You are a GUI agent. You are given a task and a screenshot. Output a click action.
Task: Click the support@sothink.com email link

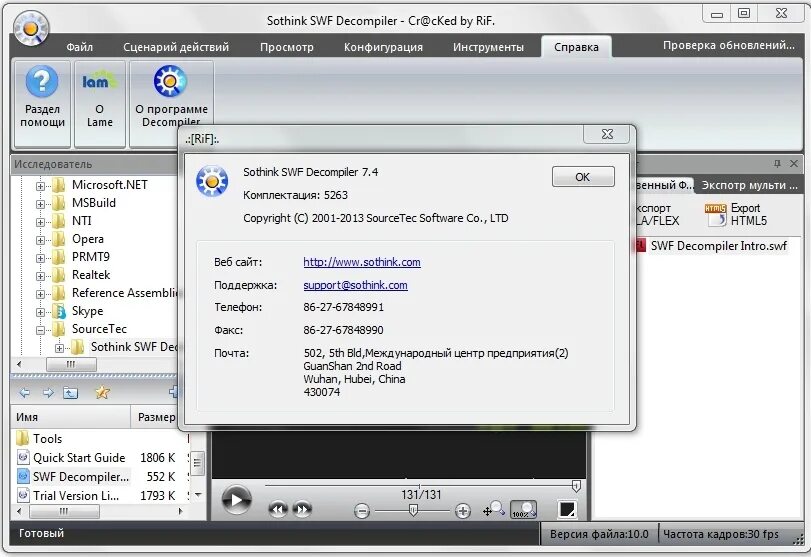coord(355,285)
